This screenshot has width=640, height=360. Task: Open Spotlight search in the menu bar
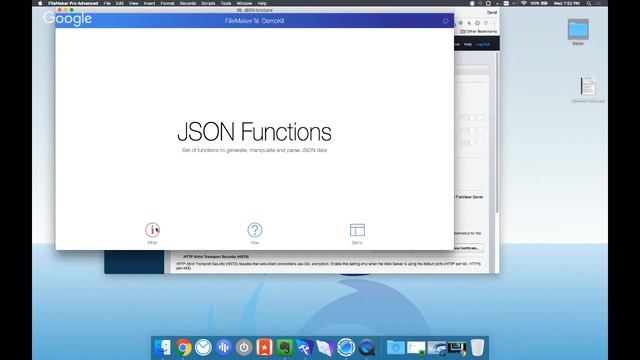point(589,3)
